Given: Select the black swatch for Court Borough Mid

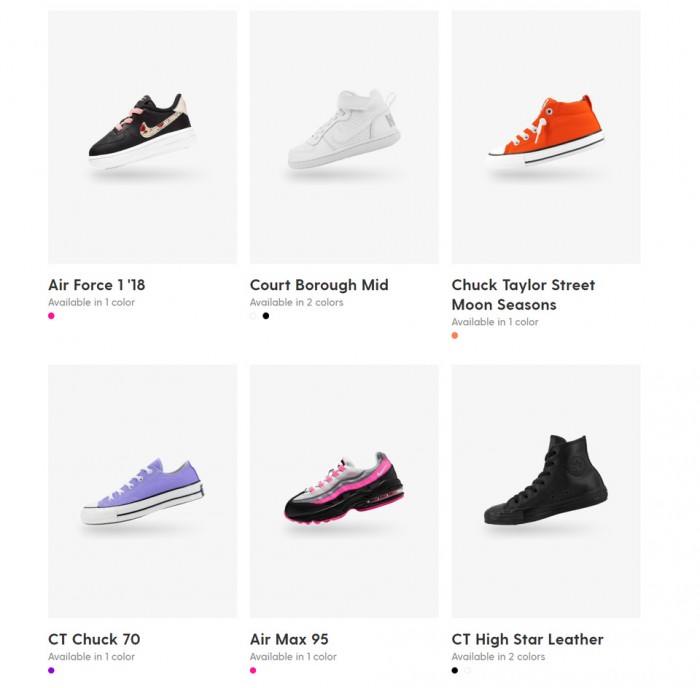Looking at the screenshot, I should [266, 316].
